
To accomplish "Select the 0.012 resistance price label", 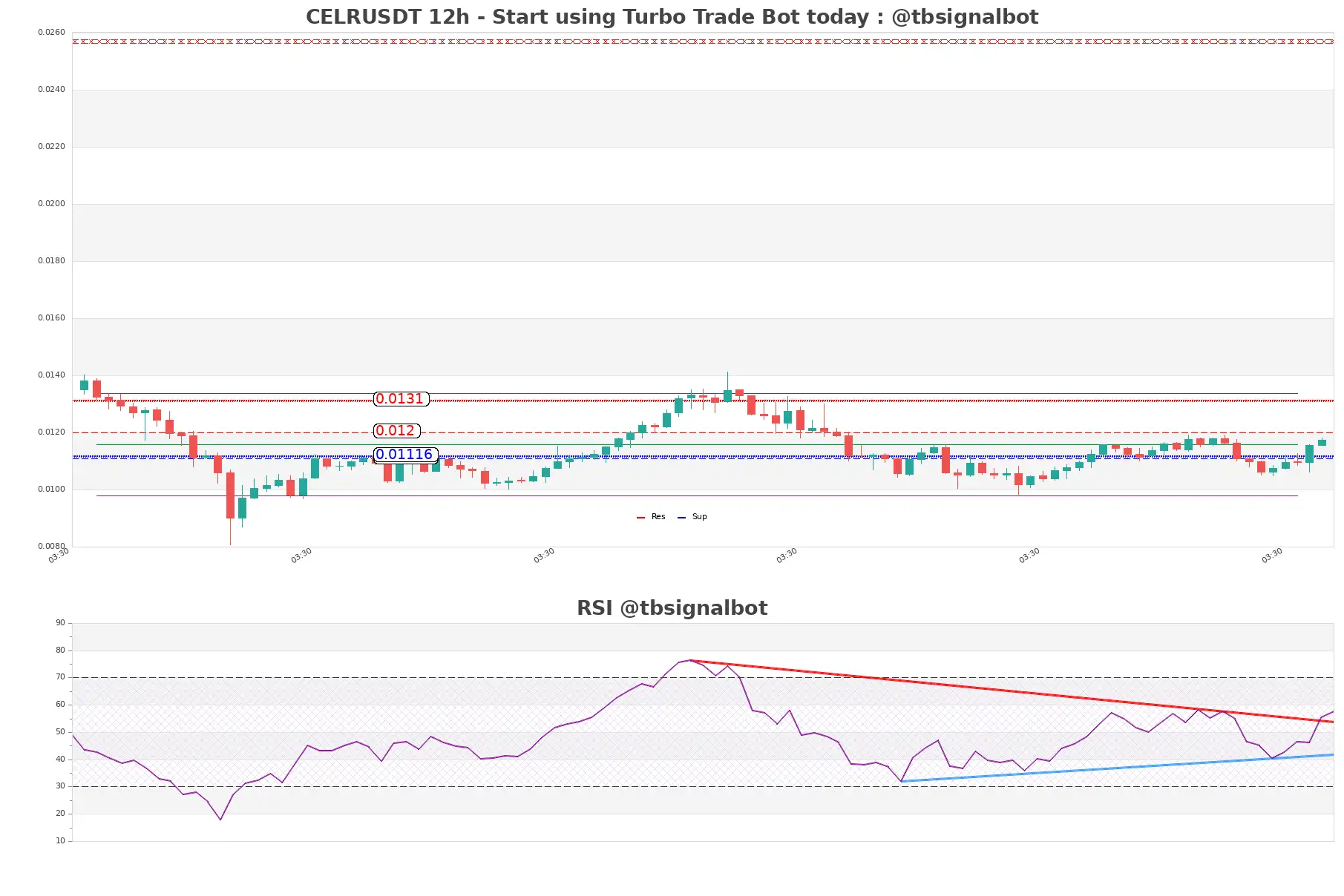I will (396, 431).
